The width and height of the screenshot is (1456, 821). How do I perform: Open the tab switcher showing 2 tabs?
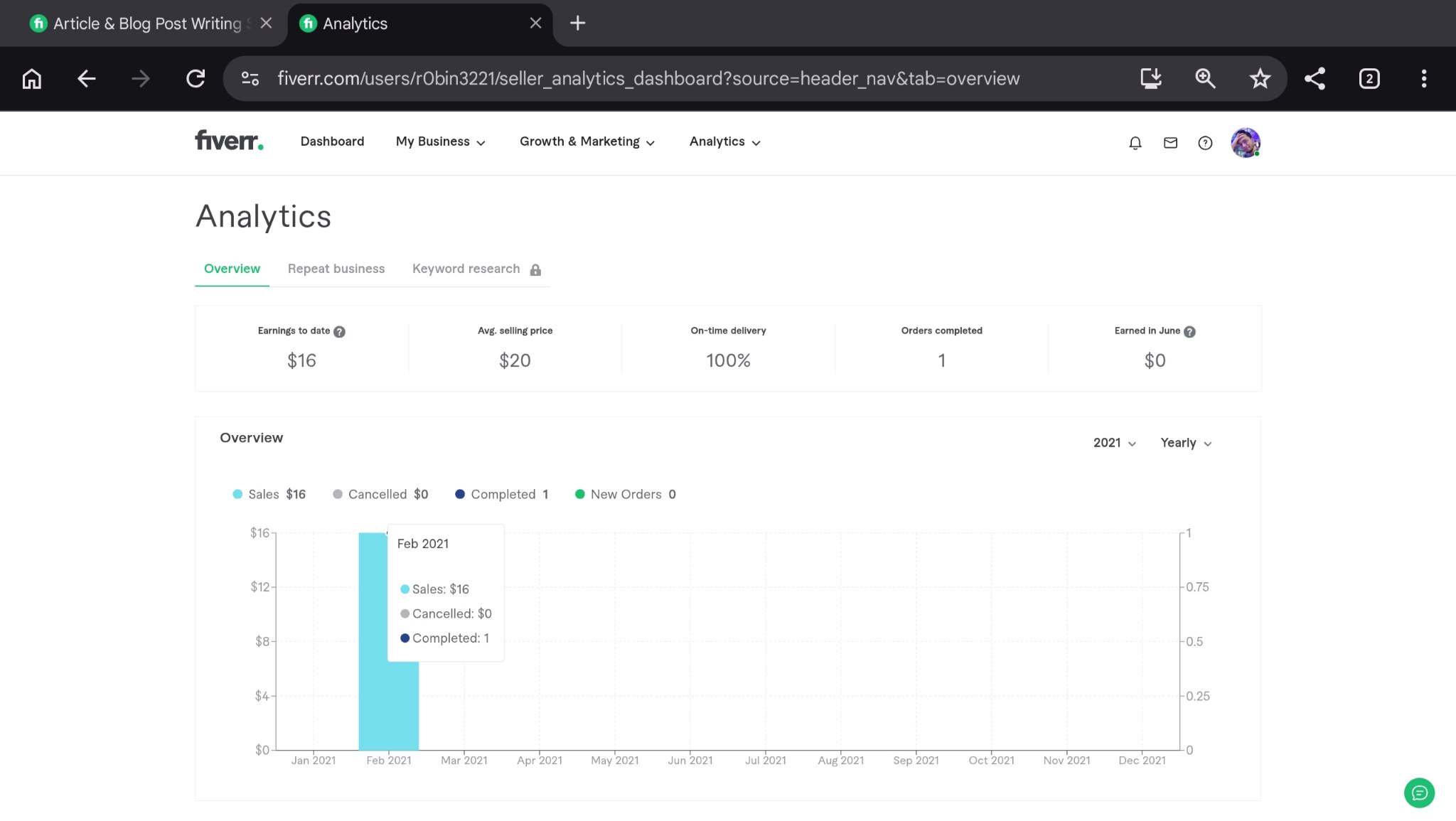[x=1369, y=78]
